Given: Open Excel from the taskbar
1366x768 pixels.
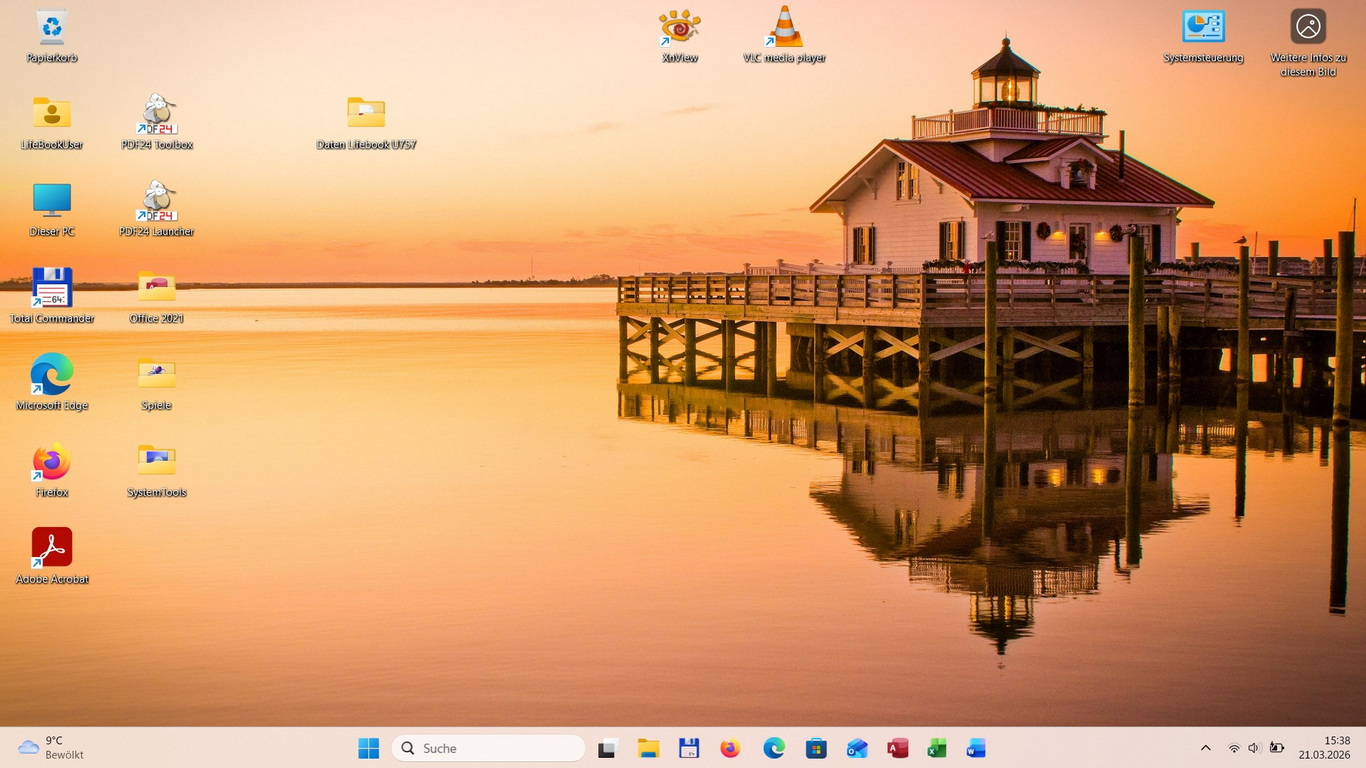Looking at the screenshot, I should point(937,748).
